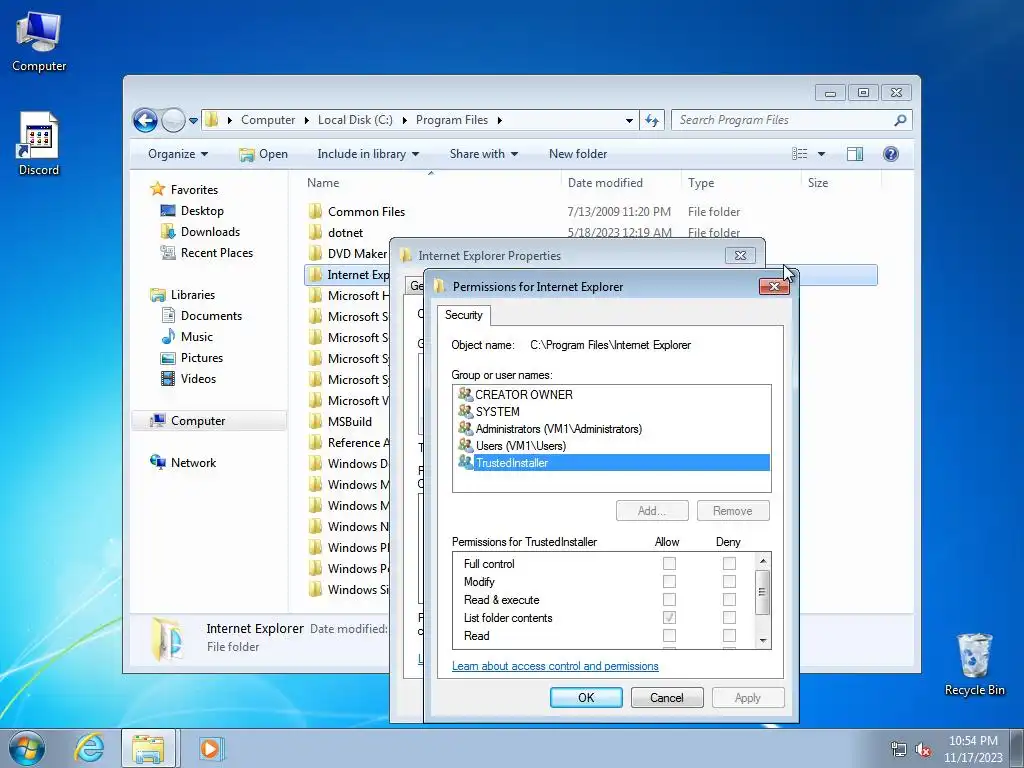
Task: Show the preview pane icon
Action: (854, 154)
